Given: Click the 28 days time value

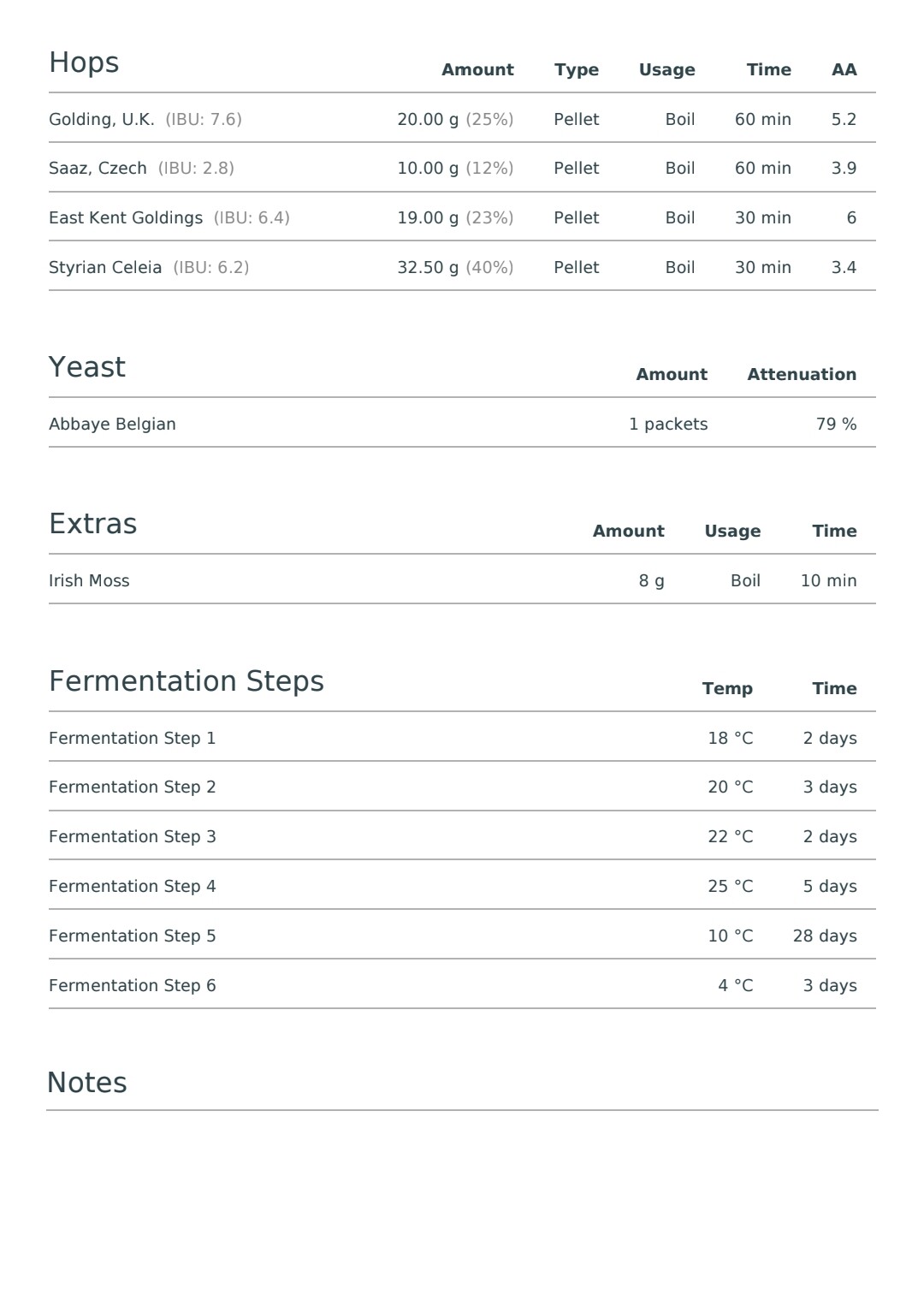Looking at the screenshot, I should [x=825, y=936].
